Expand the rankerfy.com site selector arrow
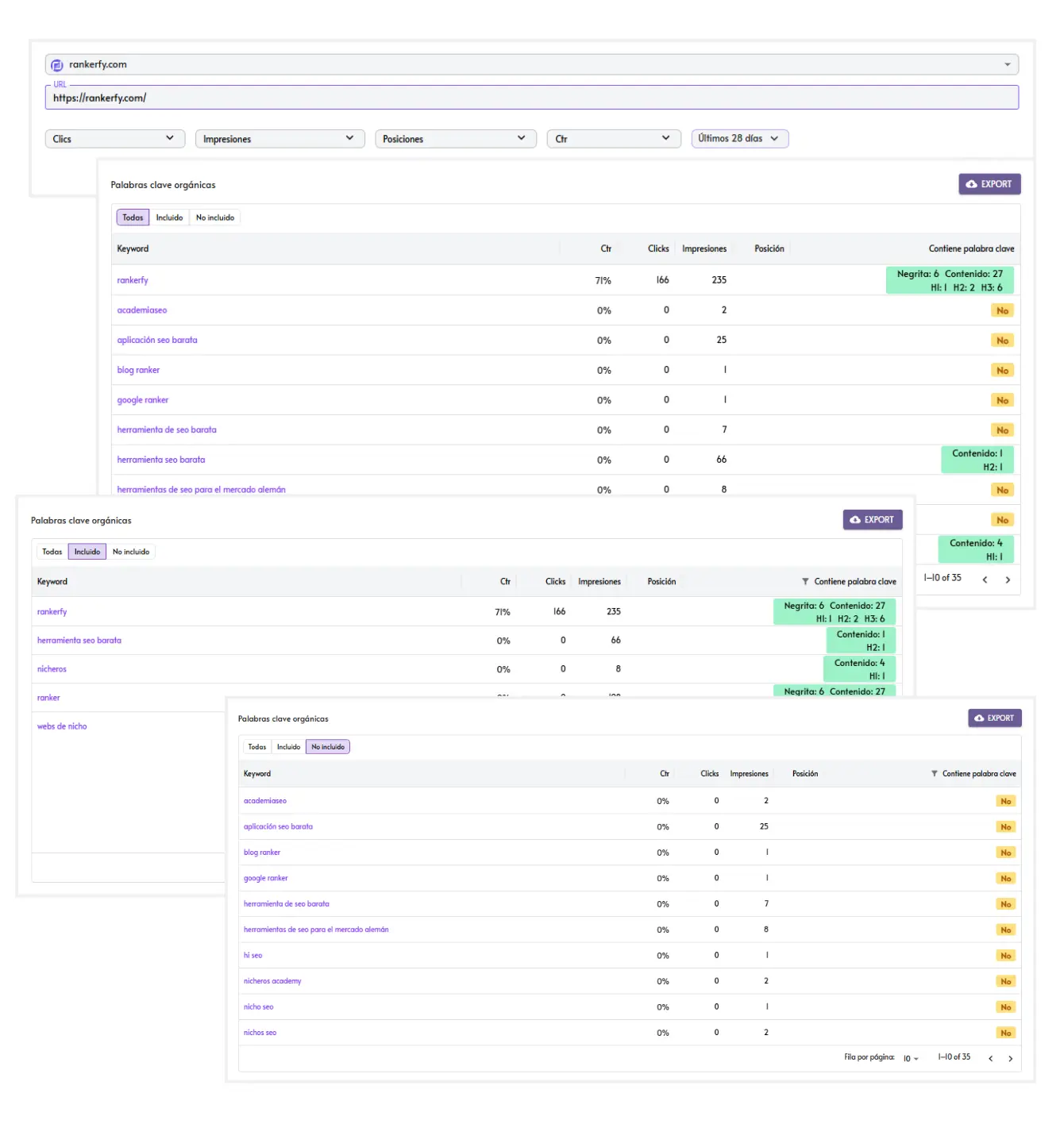 1007,65
